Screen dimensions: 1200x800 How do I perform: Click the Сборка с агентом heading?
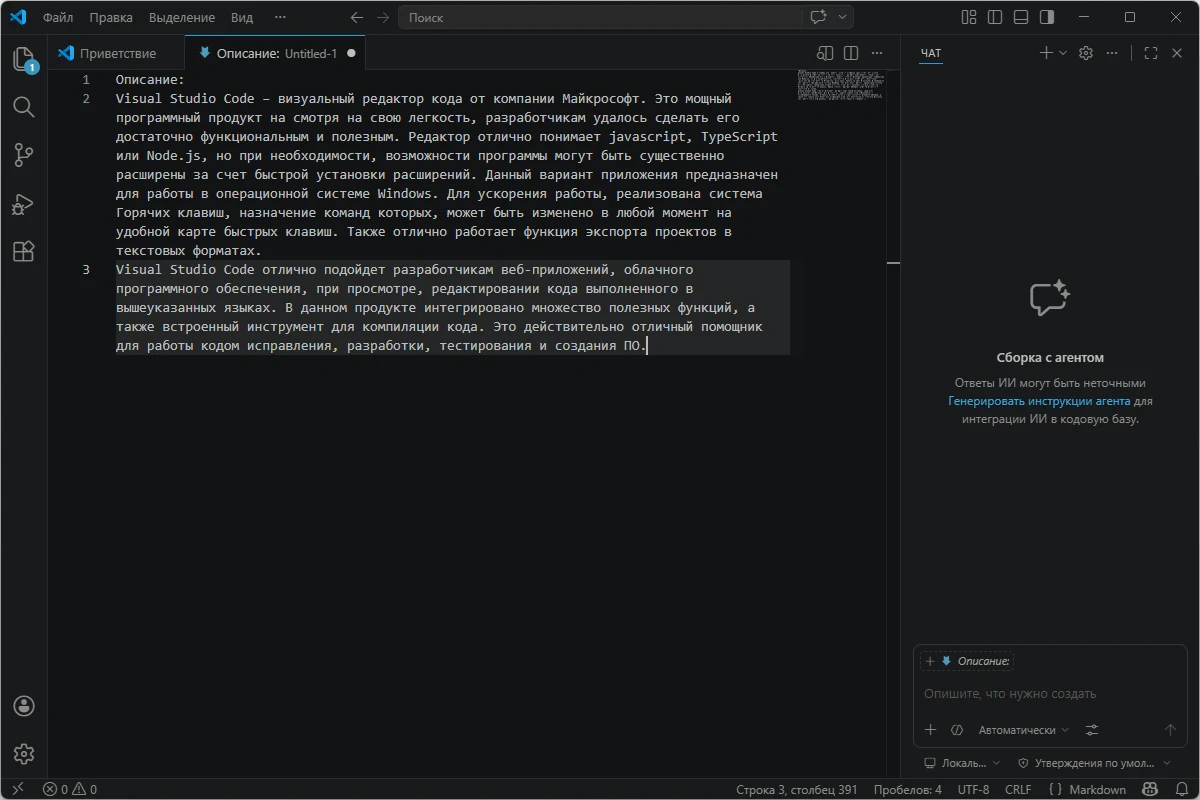click(x=1050, y=357)
